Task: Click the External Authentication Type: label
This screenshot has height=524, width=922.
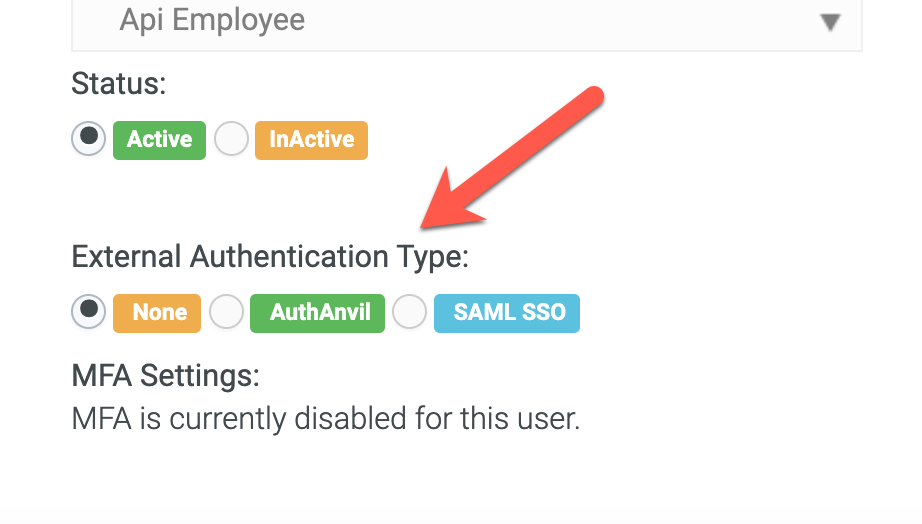Action: pyautogui.click(x=270, y=258)
